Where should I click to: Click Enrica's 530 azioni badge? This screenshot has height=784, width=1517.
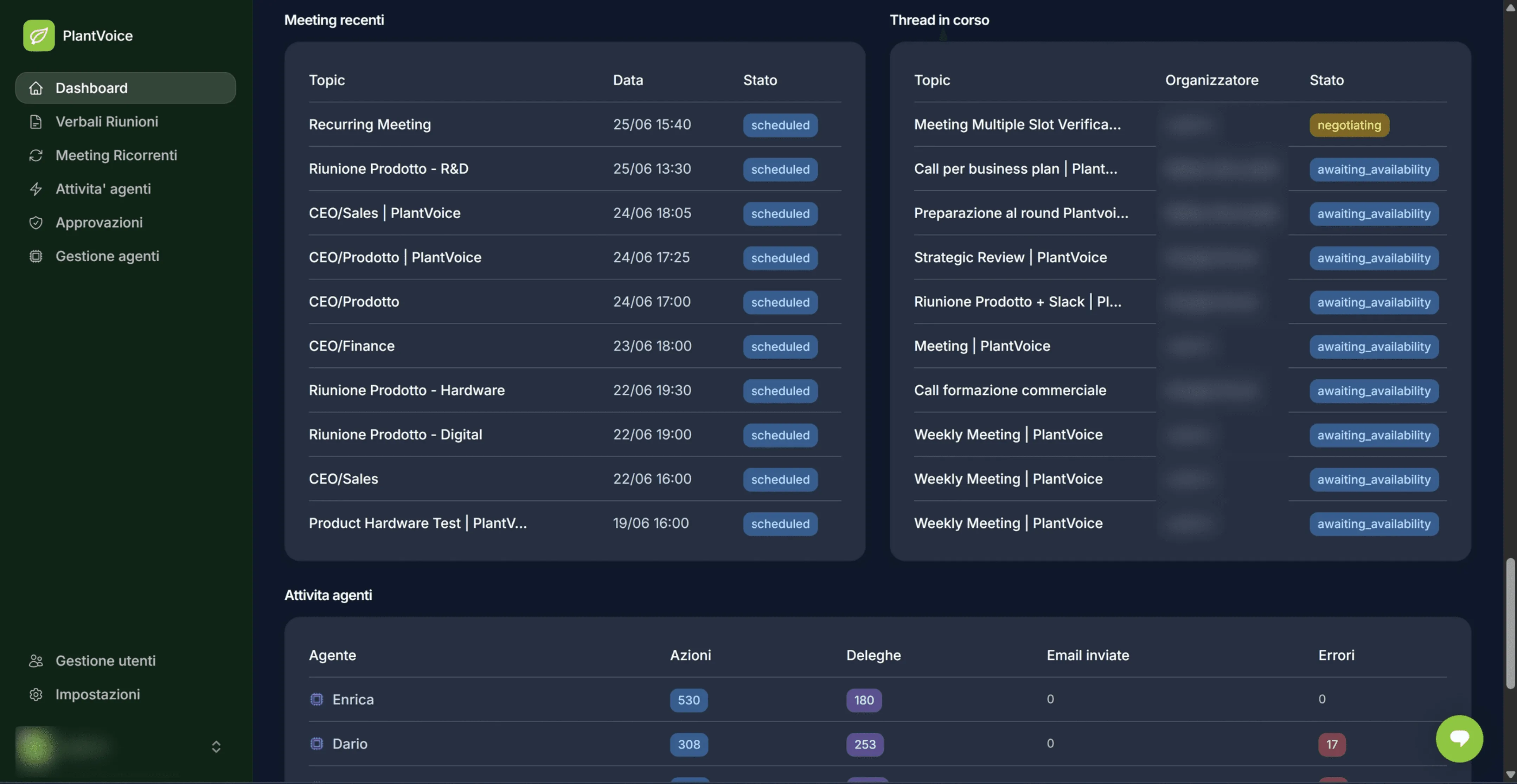pyautogui.click(x=689, y=700)
